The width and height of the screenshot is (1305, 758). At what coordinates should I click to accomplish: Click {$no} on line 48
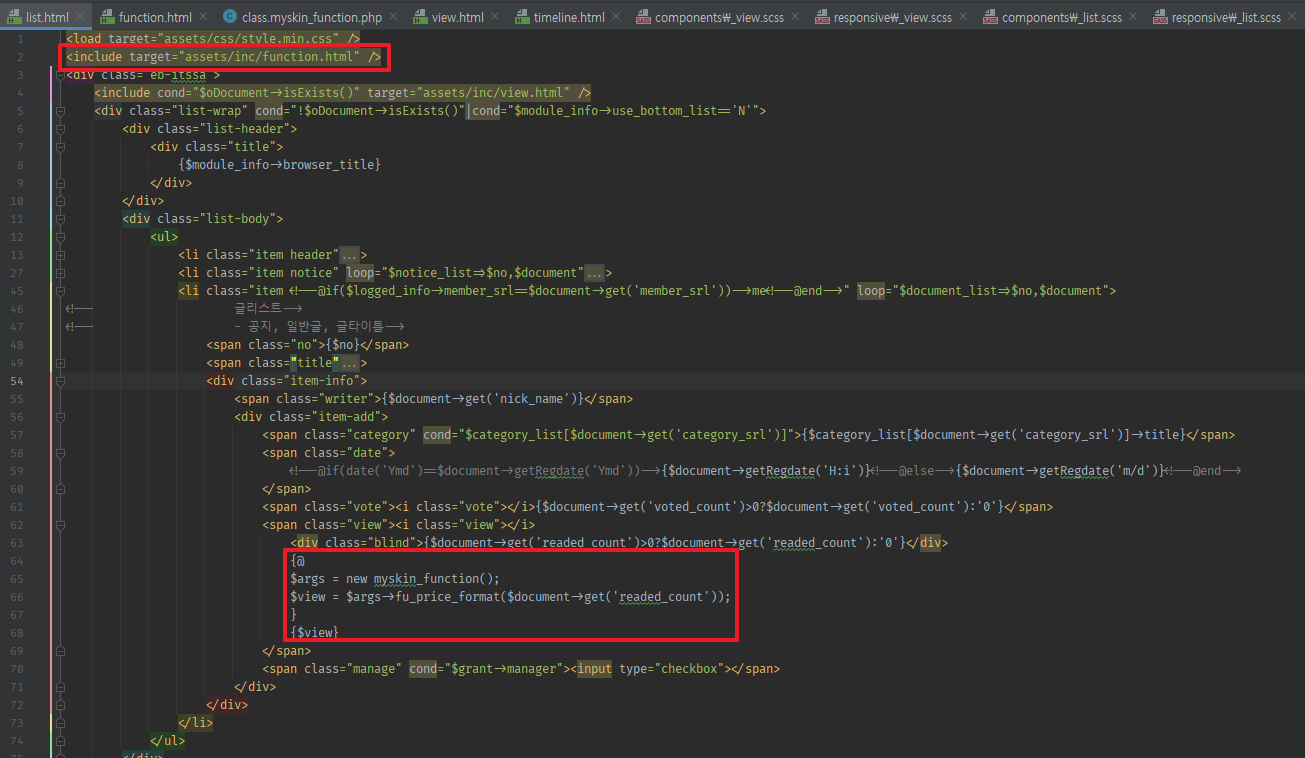[340, 345]
